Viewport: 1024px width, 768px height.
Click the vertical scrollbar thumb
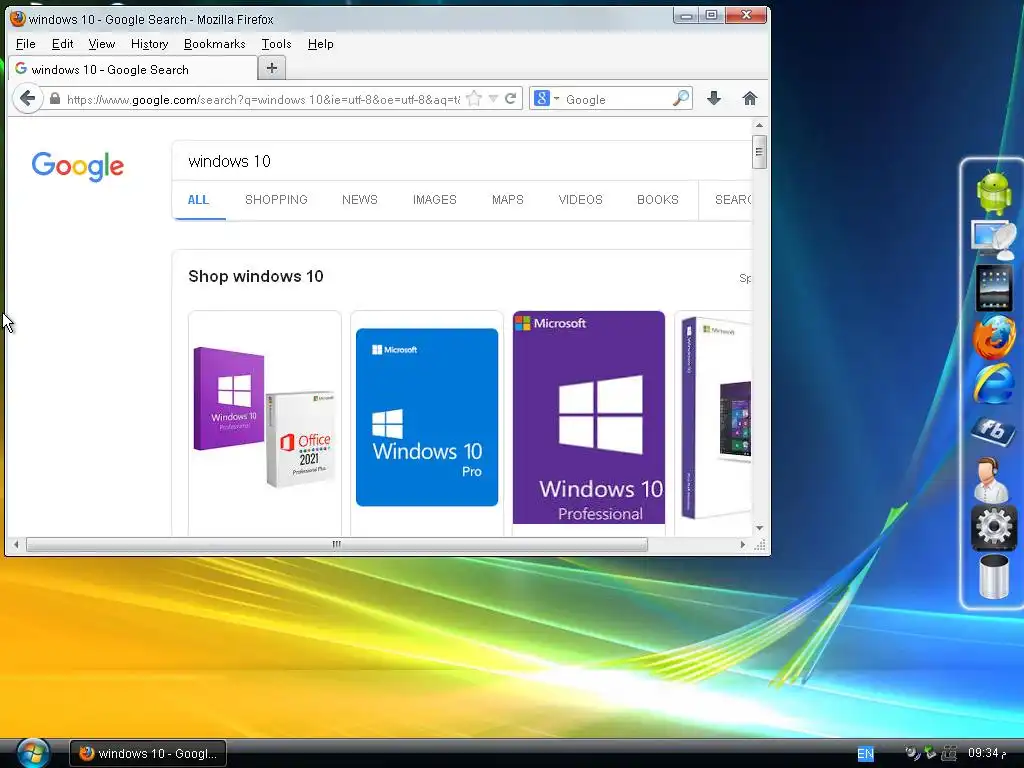point(759,152)
